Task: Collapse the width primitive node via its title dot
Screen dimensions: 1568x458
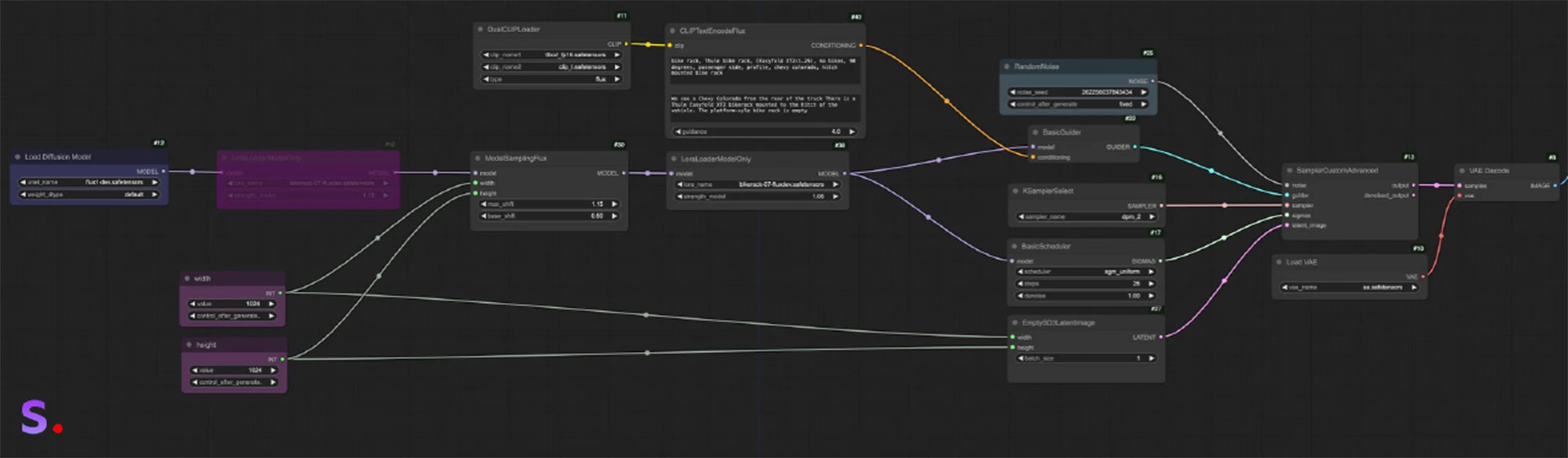Action: point(187,278)
